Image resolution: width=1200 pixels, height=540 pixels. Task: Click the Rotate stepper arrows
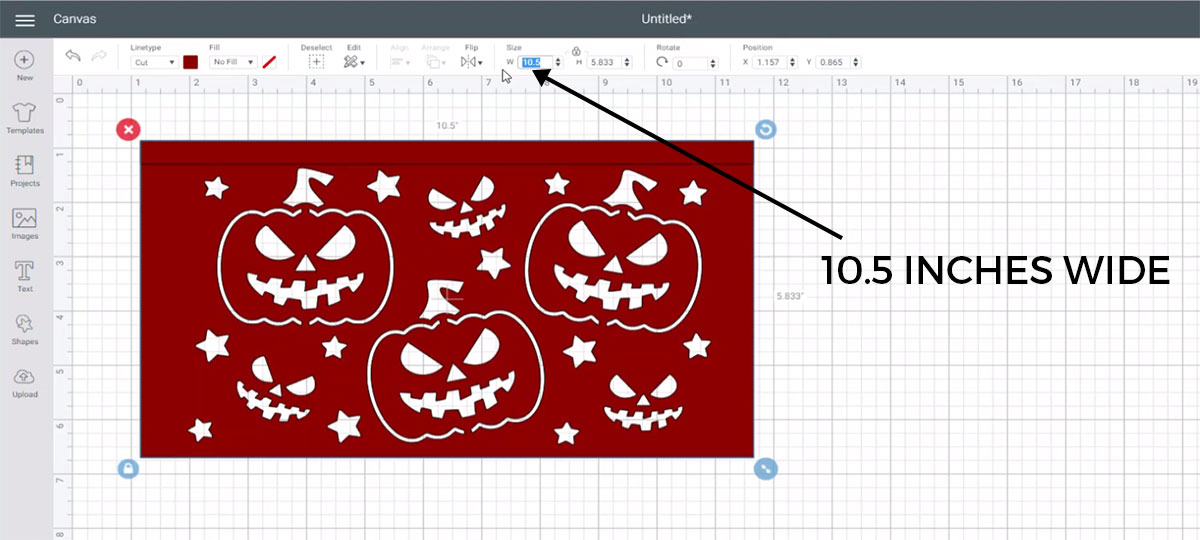(711, 63)
